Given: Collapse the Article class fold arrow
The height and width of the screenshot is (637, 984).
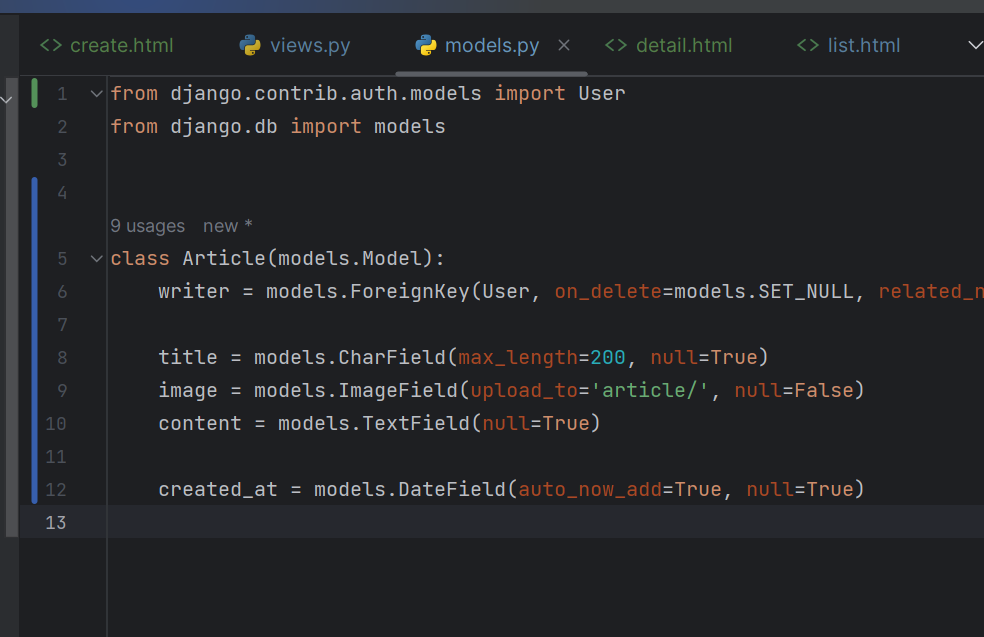Looking at the screenshot, I should (x=96, y=259).
